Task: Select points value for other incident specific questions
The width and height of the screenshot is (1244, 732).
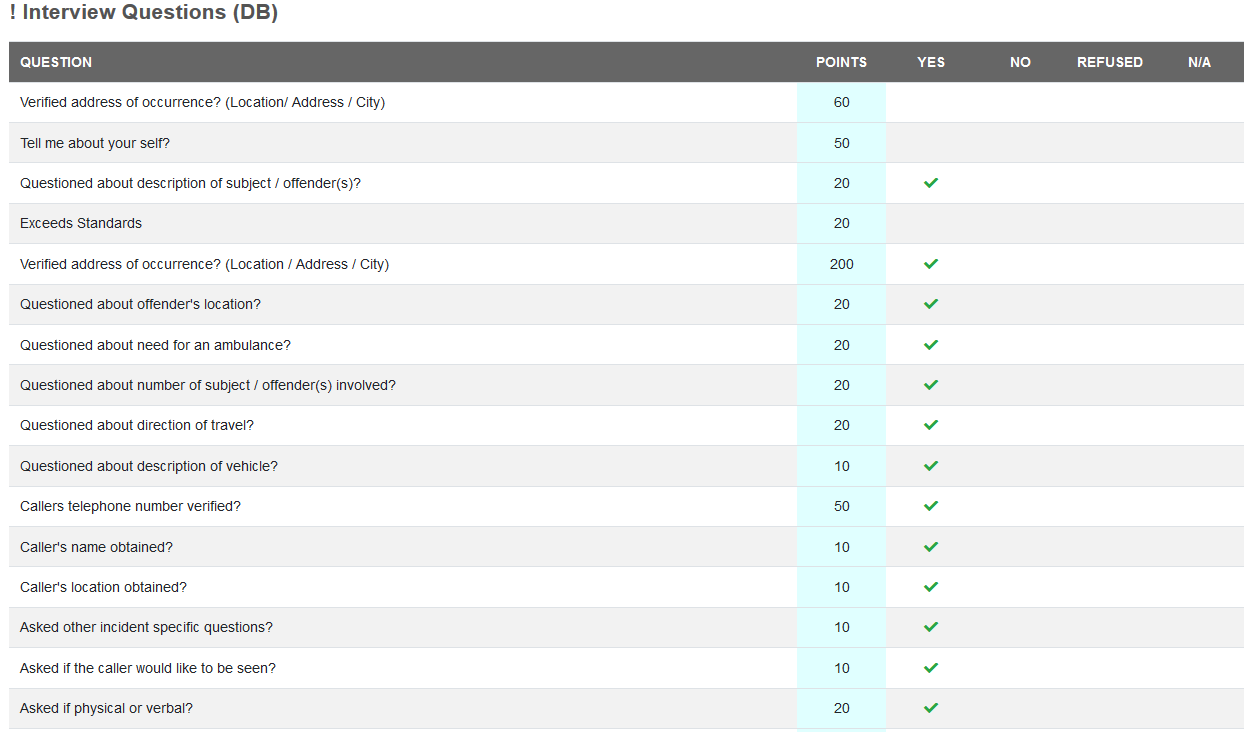Action: pyautogui.click(x=842, y=627)
